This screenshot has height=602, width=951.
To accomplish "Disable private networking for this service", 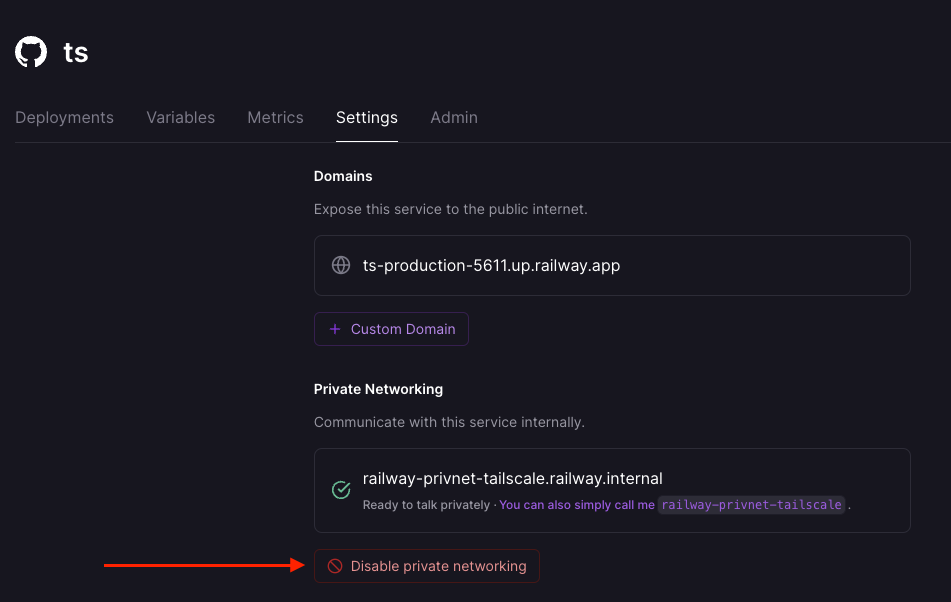I will pos(427,565).
